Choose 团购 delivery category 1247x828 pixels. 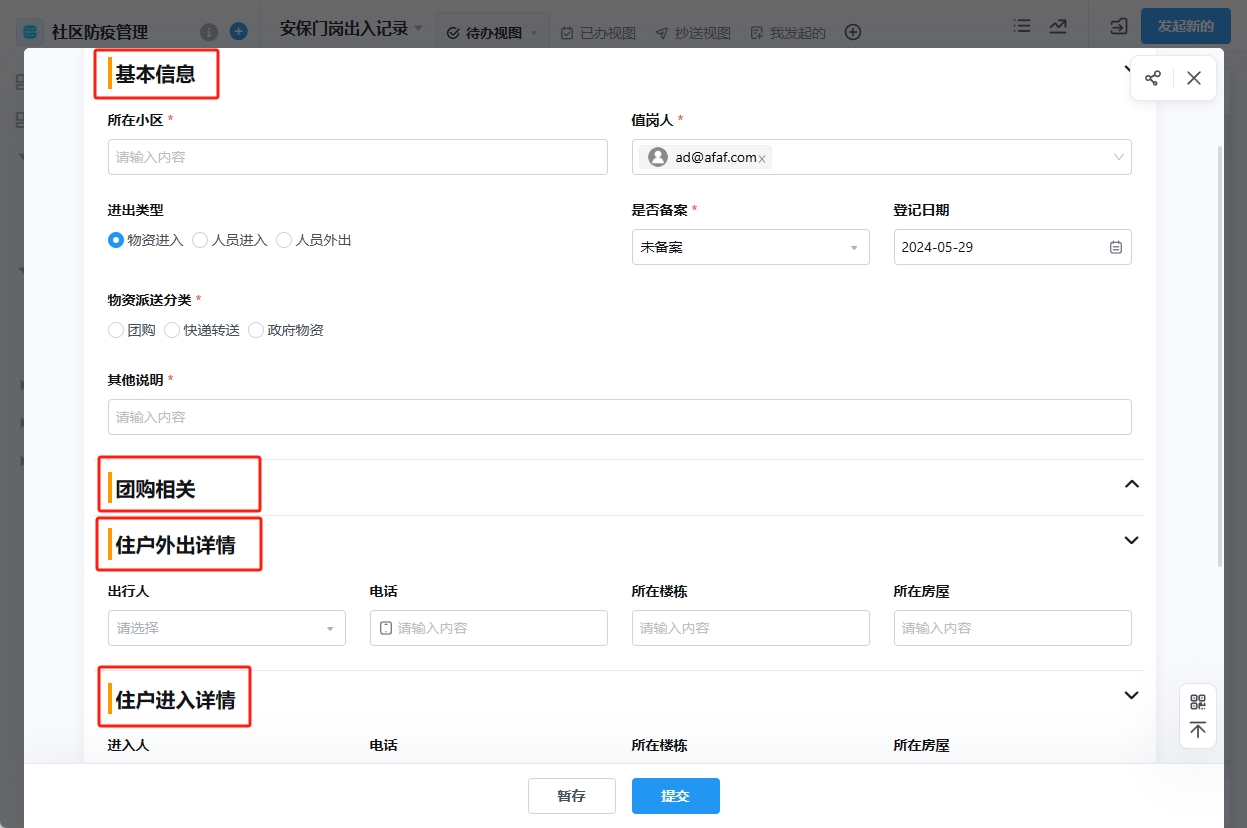(x=116, y=330)
